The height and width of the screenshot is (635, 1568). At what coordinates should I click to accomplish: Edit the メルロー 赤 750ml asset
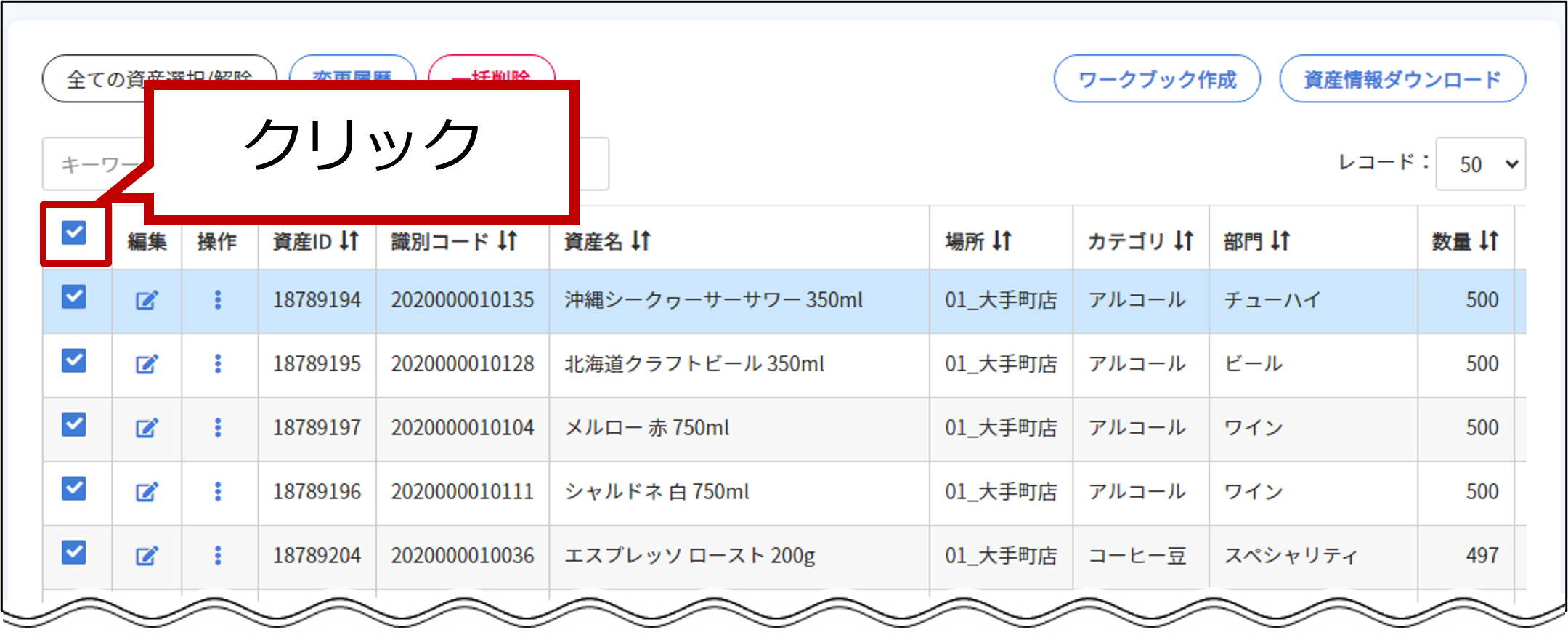tap(147, 428)
